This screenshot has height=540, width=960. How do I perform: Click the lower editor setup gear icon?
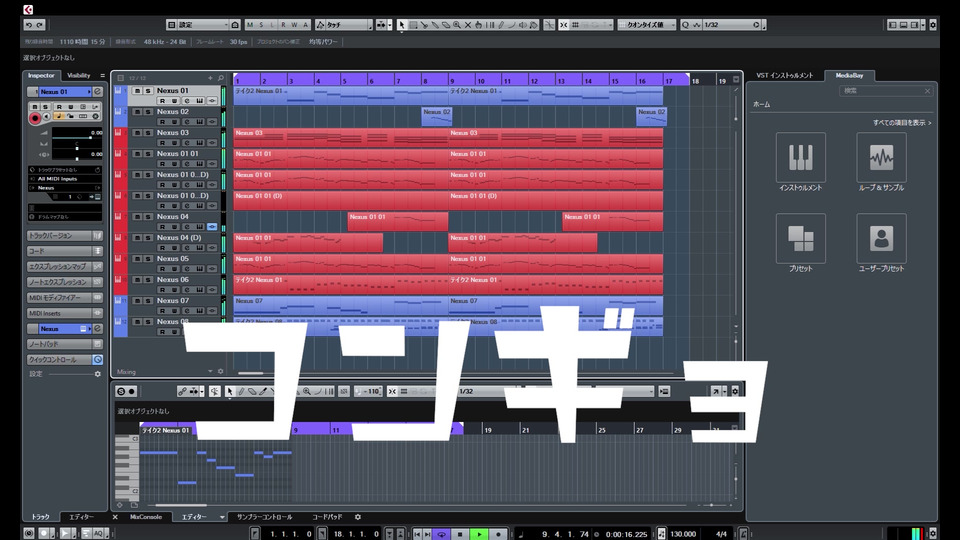[735, 391]
